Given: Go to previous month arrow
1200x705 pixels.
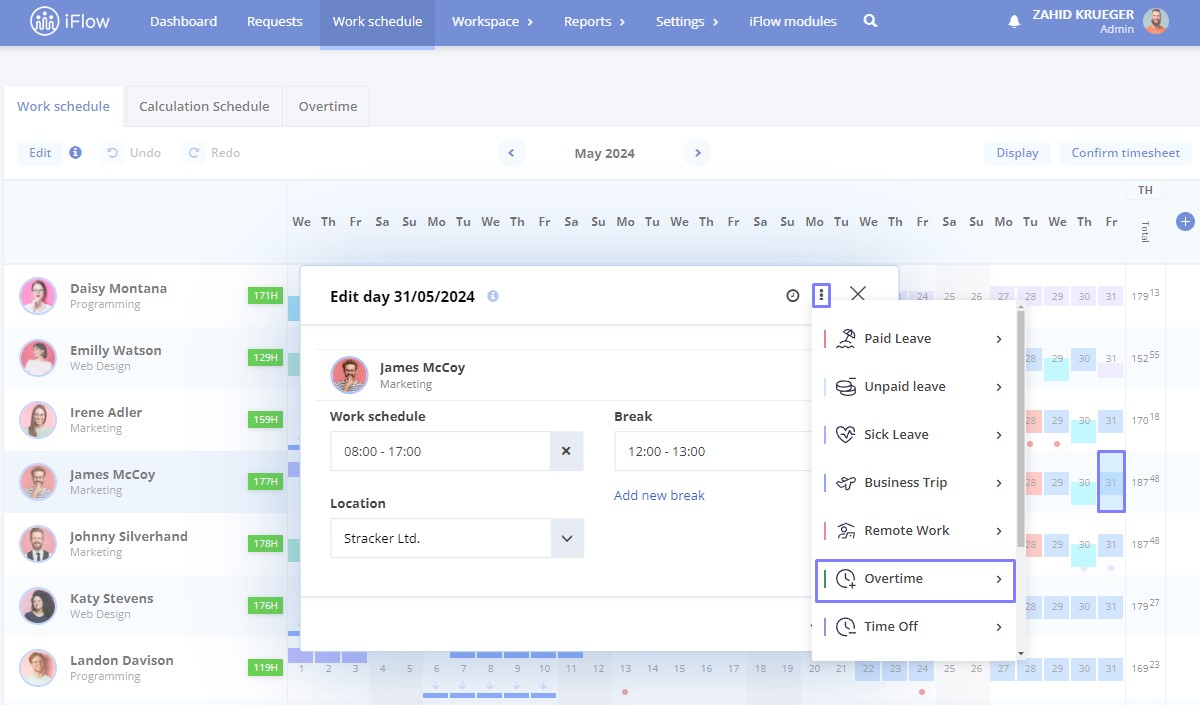Looking at the screenshot, I should coord(512,153).
